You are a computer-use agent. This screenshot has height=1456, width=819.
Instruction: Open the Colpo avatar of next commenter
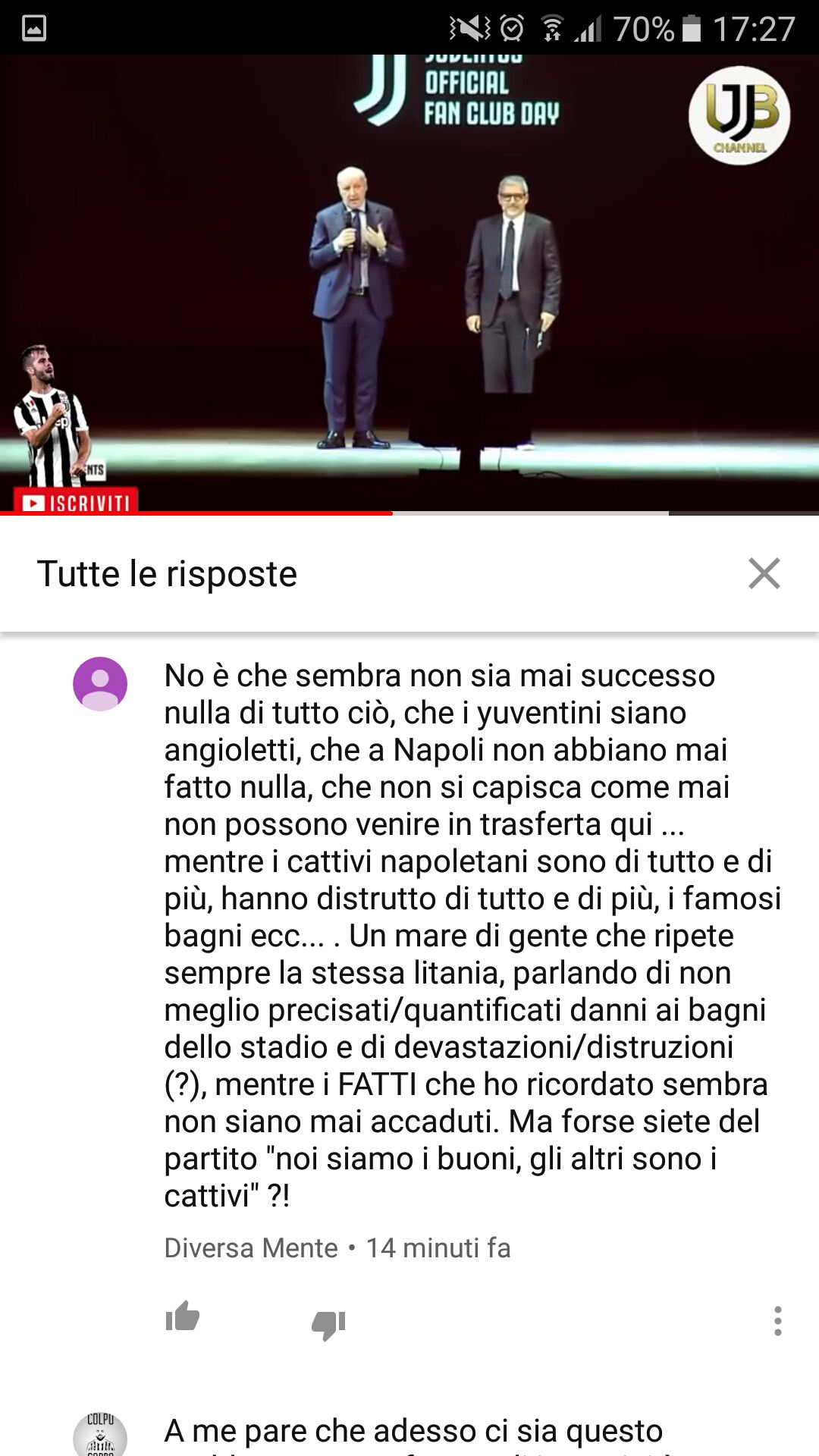100,1434
